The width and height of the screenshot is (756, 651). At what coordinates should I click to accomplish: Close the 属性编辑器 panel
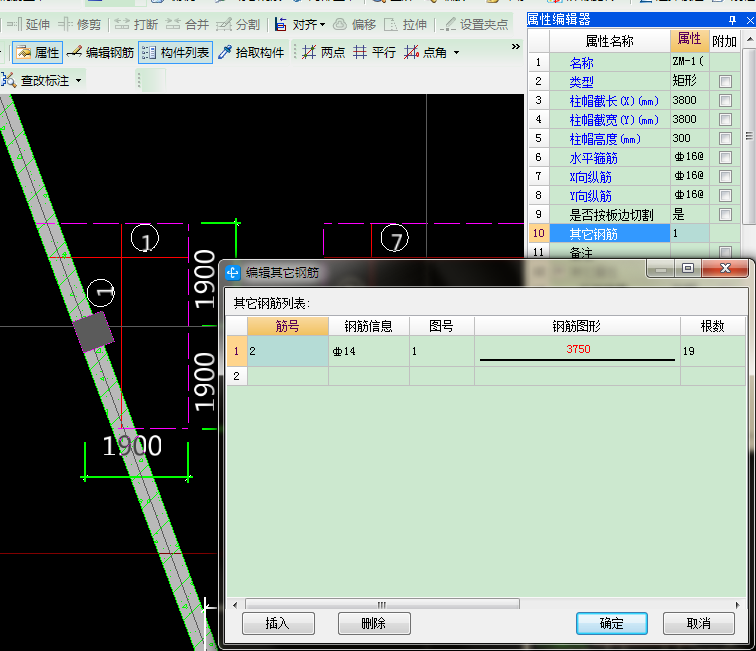(x=750, y=20)
